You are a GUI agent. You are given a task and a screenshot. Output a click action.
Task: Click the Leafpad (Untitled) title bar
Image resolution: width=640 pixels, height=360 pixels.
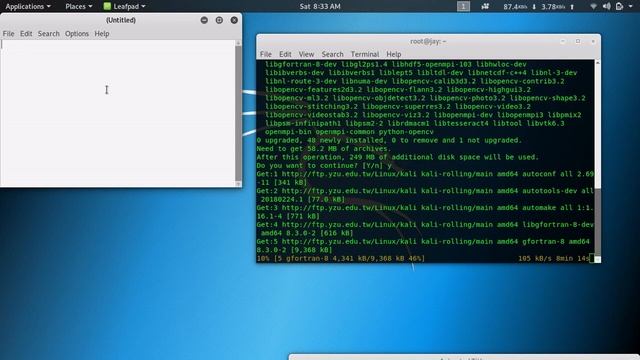tap(121, 20)
